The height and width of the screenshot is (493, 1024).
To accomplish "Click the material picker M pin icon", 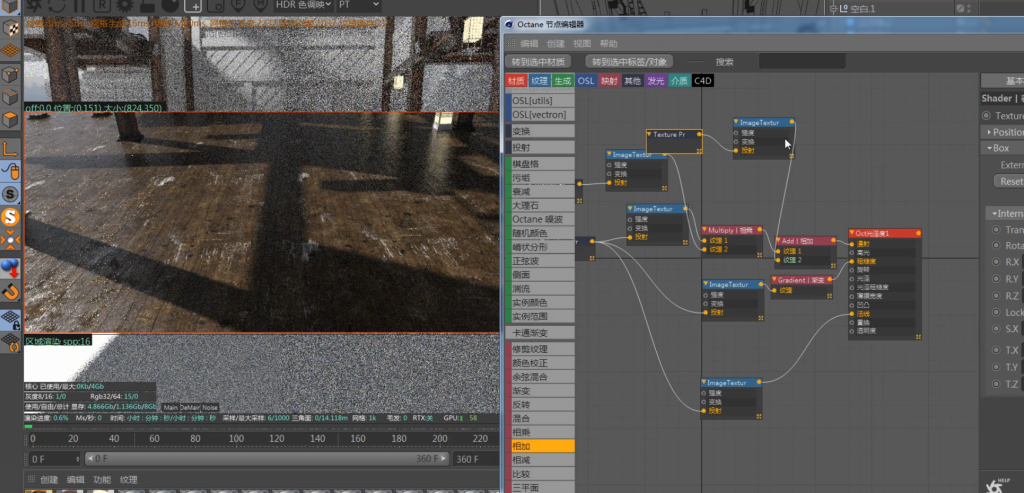I will click(261, 5).
